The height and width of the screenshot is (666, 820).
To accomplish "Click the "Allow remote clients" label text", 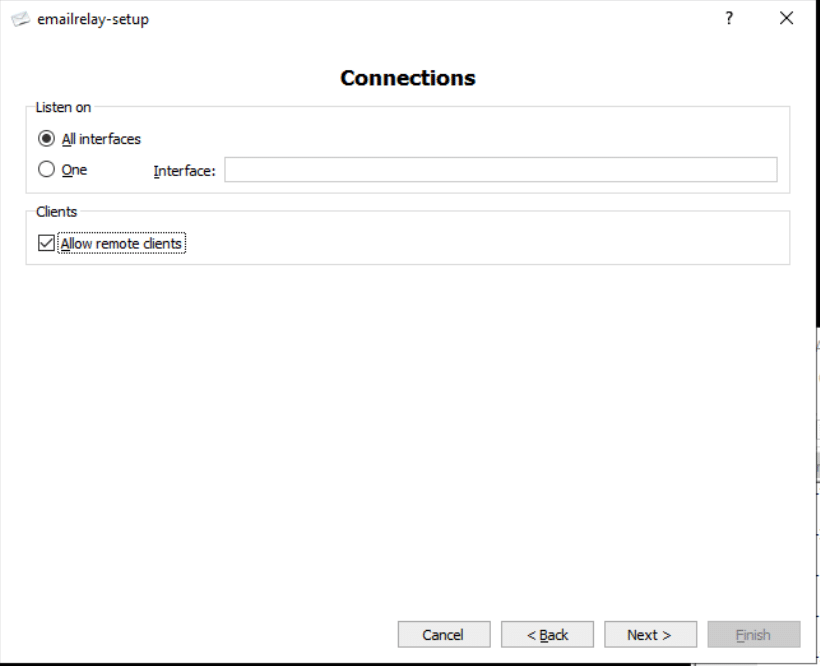I will click(x=121, y=243).
